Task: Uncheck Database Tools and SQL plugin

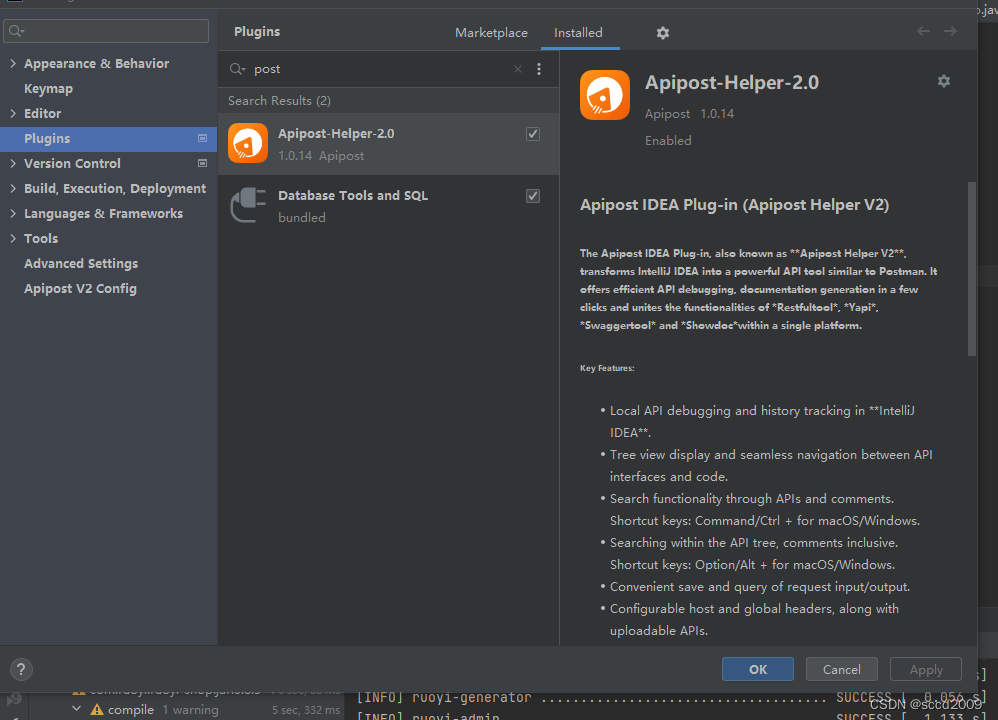Action: [x=533, y=195]
